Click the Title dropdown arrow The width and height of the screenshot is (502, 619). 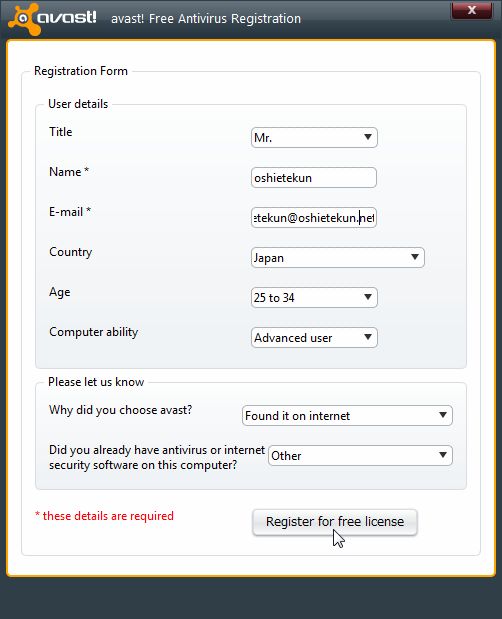click(368, 137)
